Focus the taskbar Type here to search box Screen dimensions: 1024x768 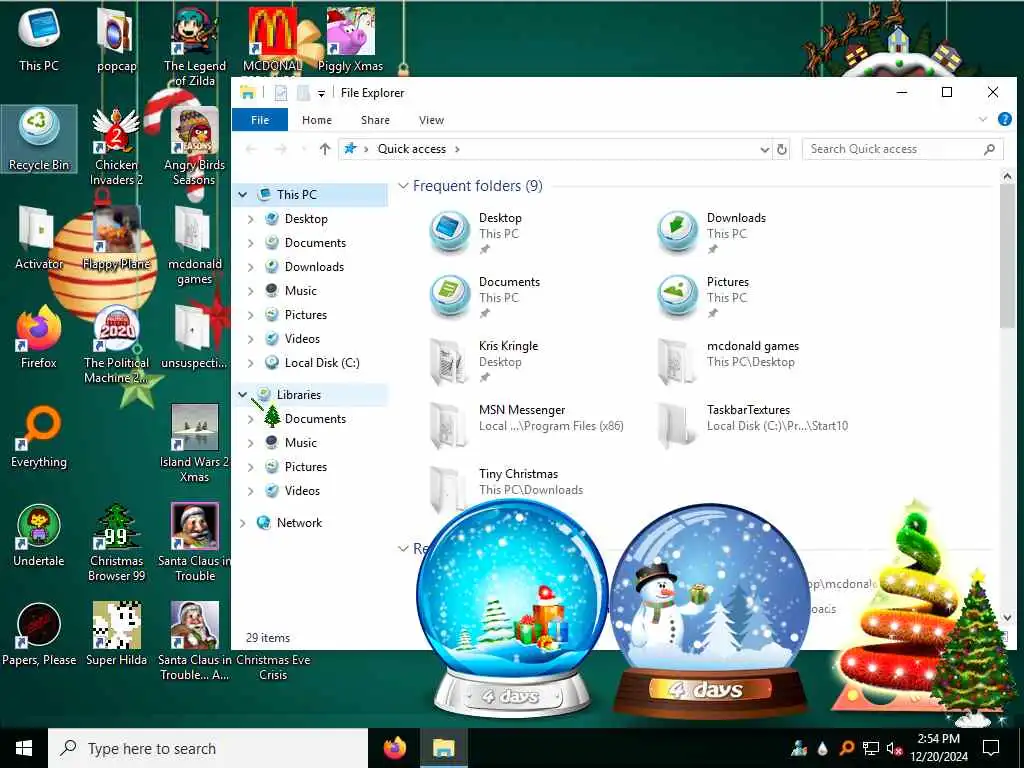pyautogui.click(x=208, y=748)
